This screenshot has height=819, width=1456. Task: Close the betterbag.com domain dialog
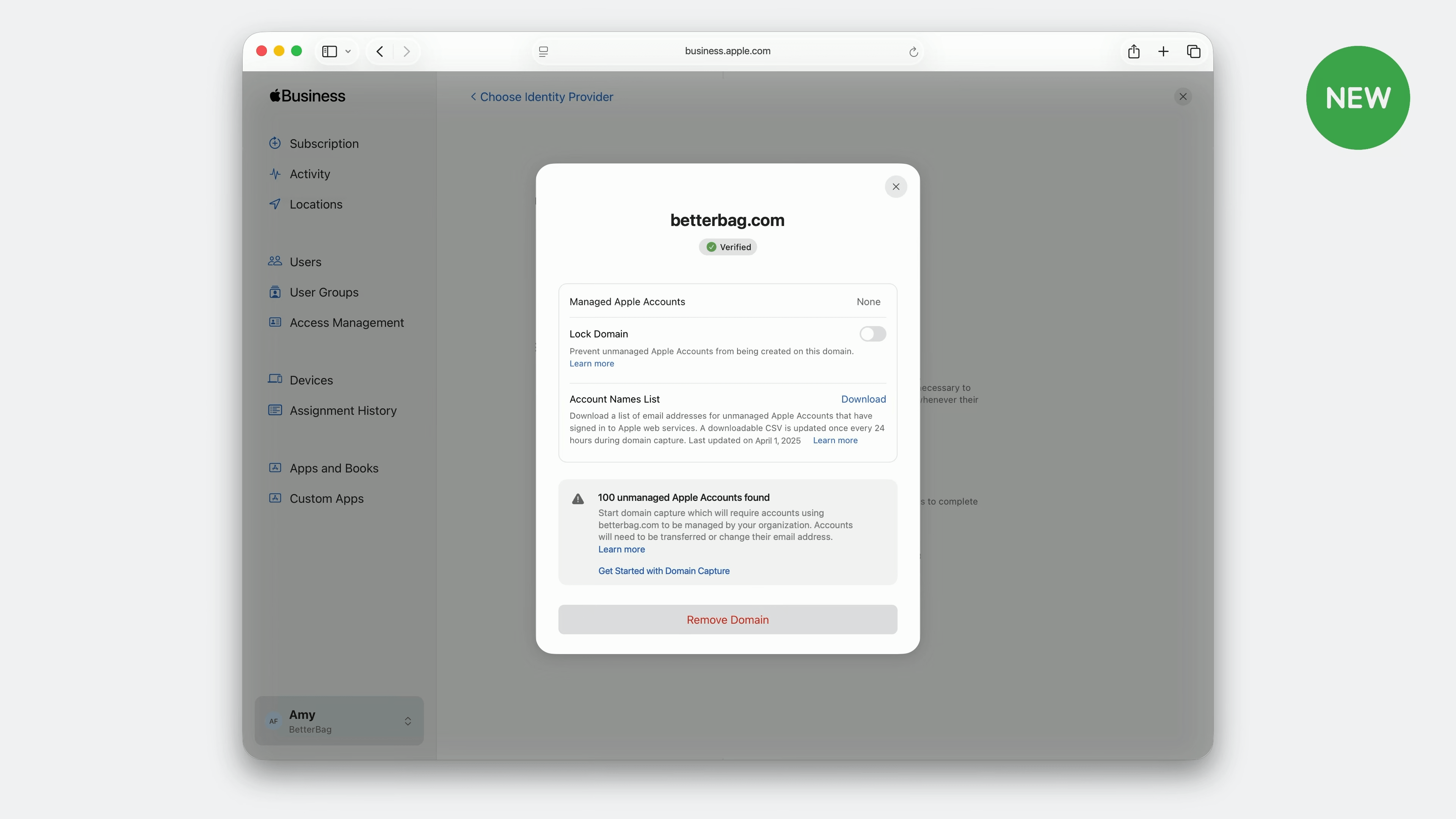[896, 187]
